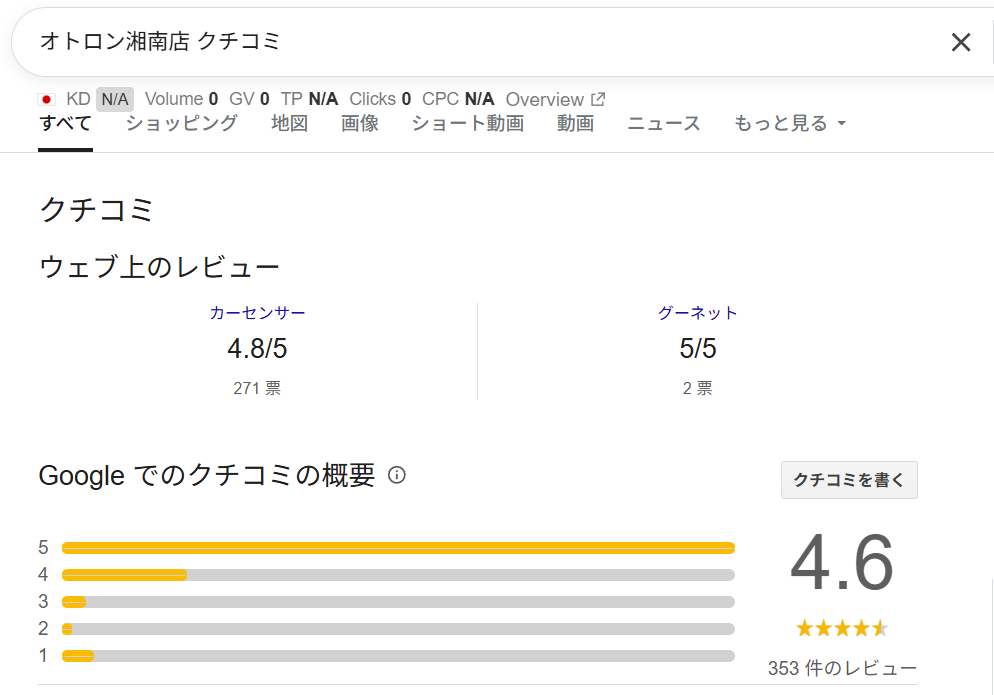
Task: Open the カーセンサー review link
Action: pos(257,313)
